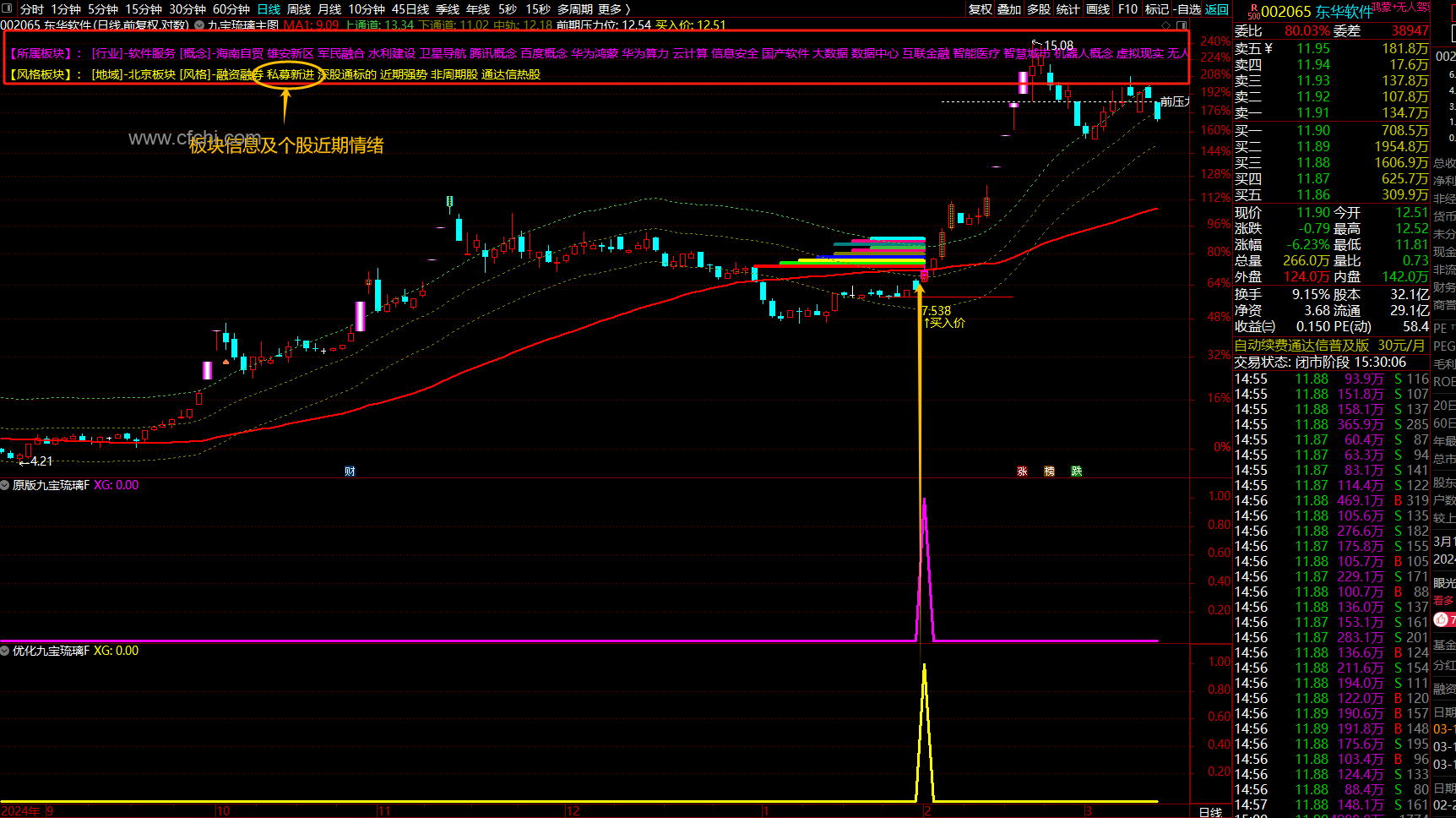
Task: Select the 5分钟 period
Action: [x=103, y=8]
